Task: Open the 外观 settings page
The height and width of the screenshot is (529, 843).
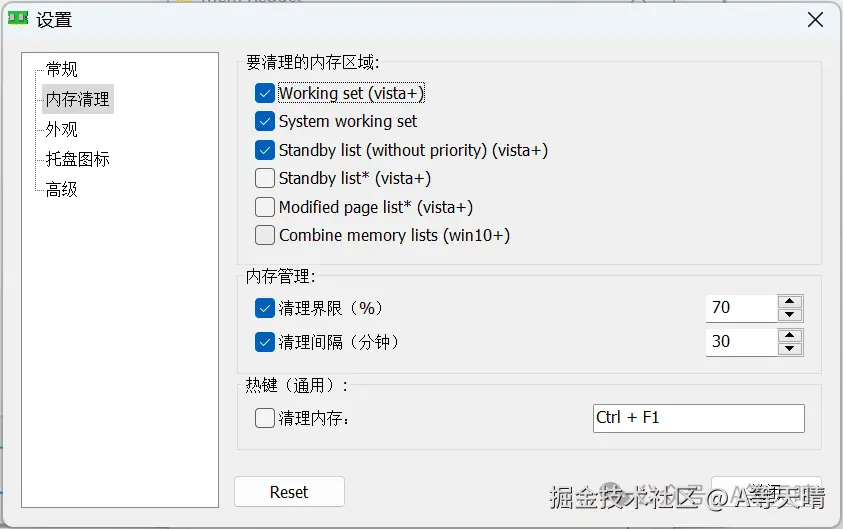Action: 62,129
